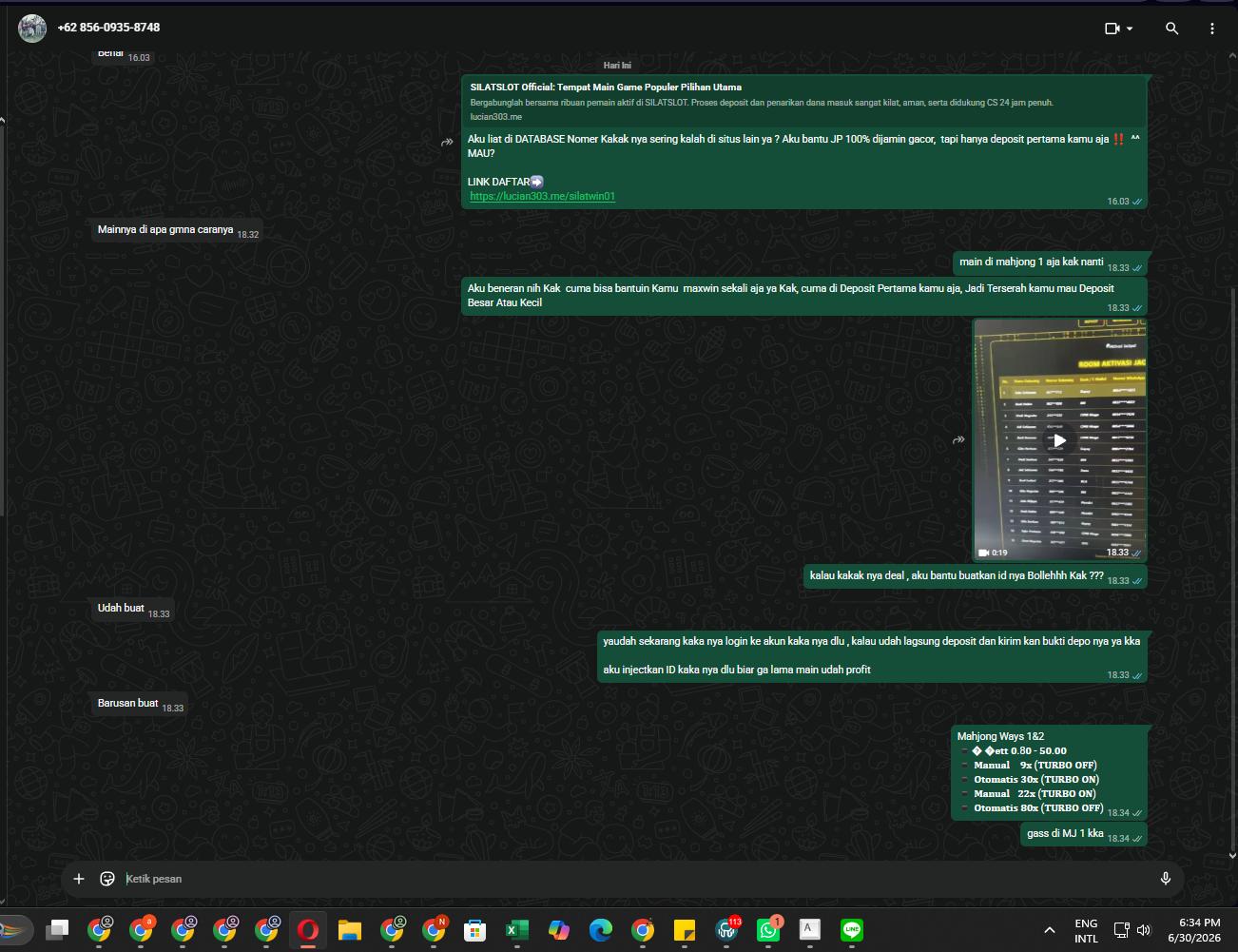Forward the SILATSLOT link message

coord(447,143)
